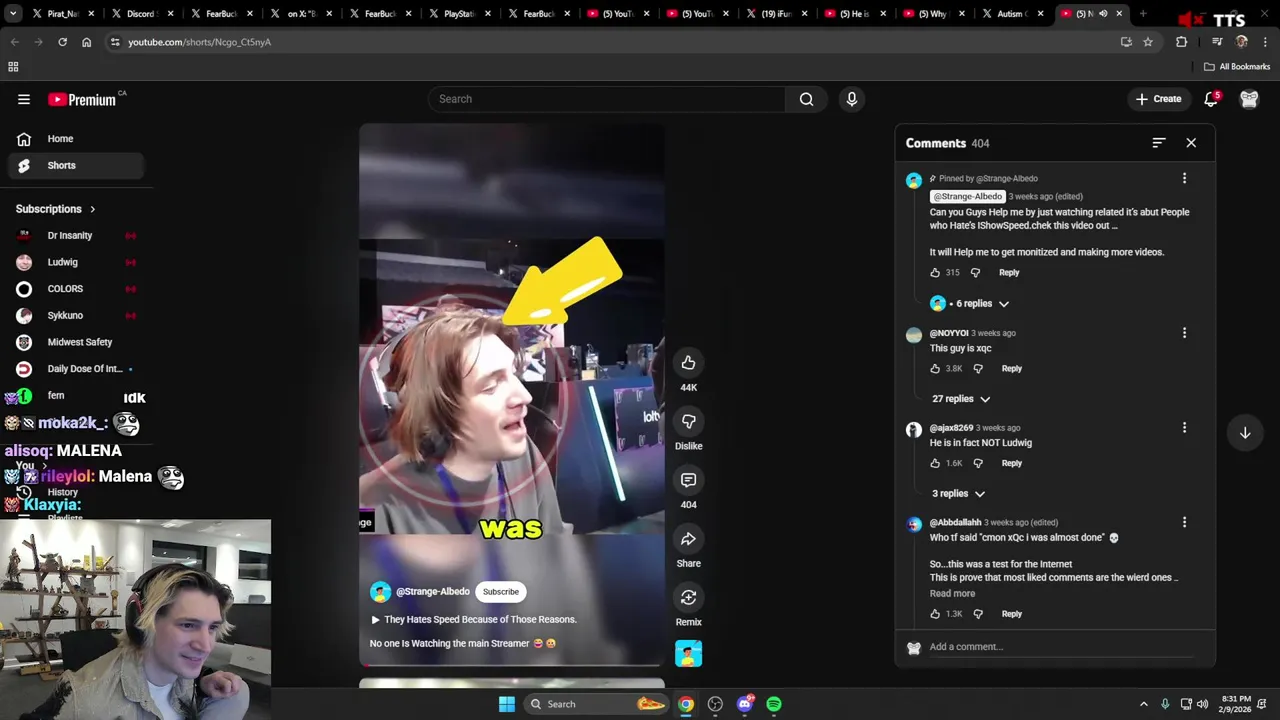Open more options on @ajax8269 comment
The height and width of the screenshot is (720, 1280).
point(1184,428)
